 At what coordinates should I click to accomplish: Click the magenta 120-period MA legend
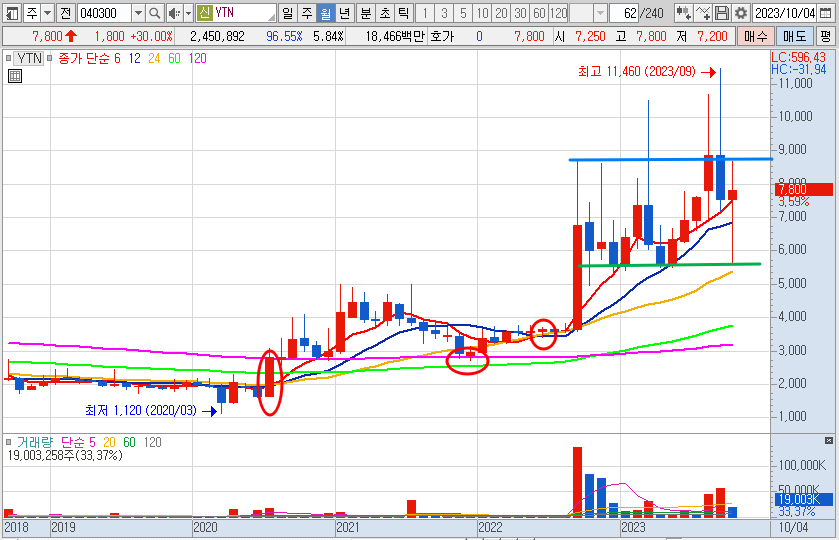coord(197,58)
